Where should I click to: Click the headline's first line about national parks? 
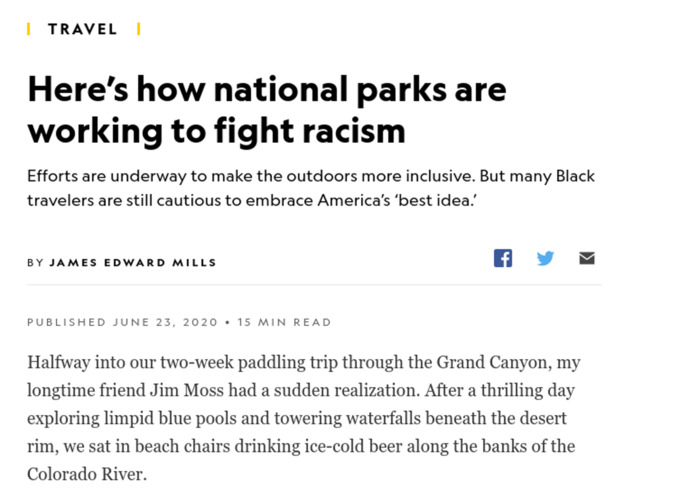(x=267, y=90)
